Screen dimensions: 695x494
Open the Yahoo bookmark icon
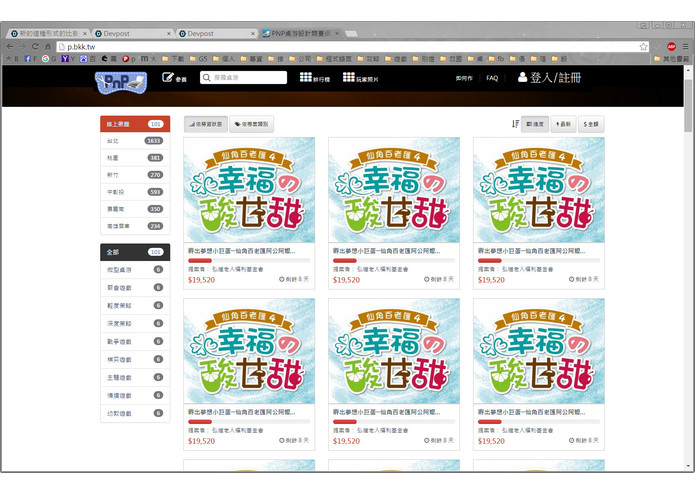65,58
